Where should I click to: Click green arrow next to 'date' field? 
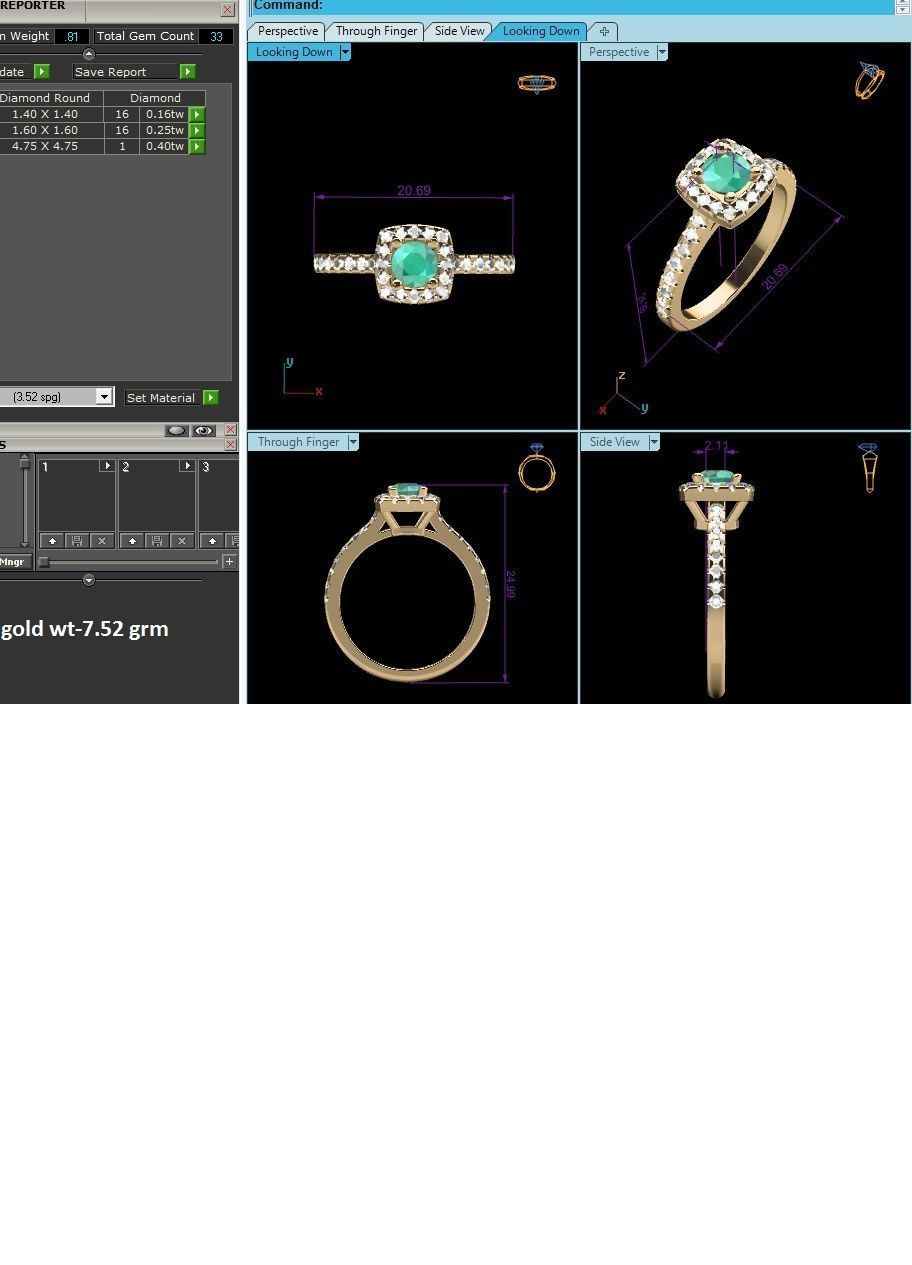pos(42,72)
